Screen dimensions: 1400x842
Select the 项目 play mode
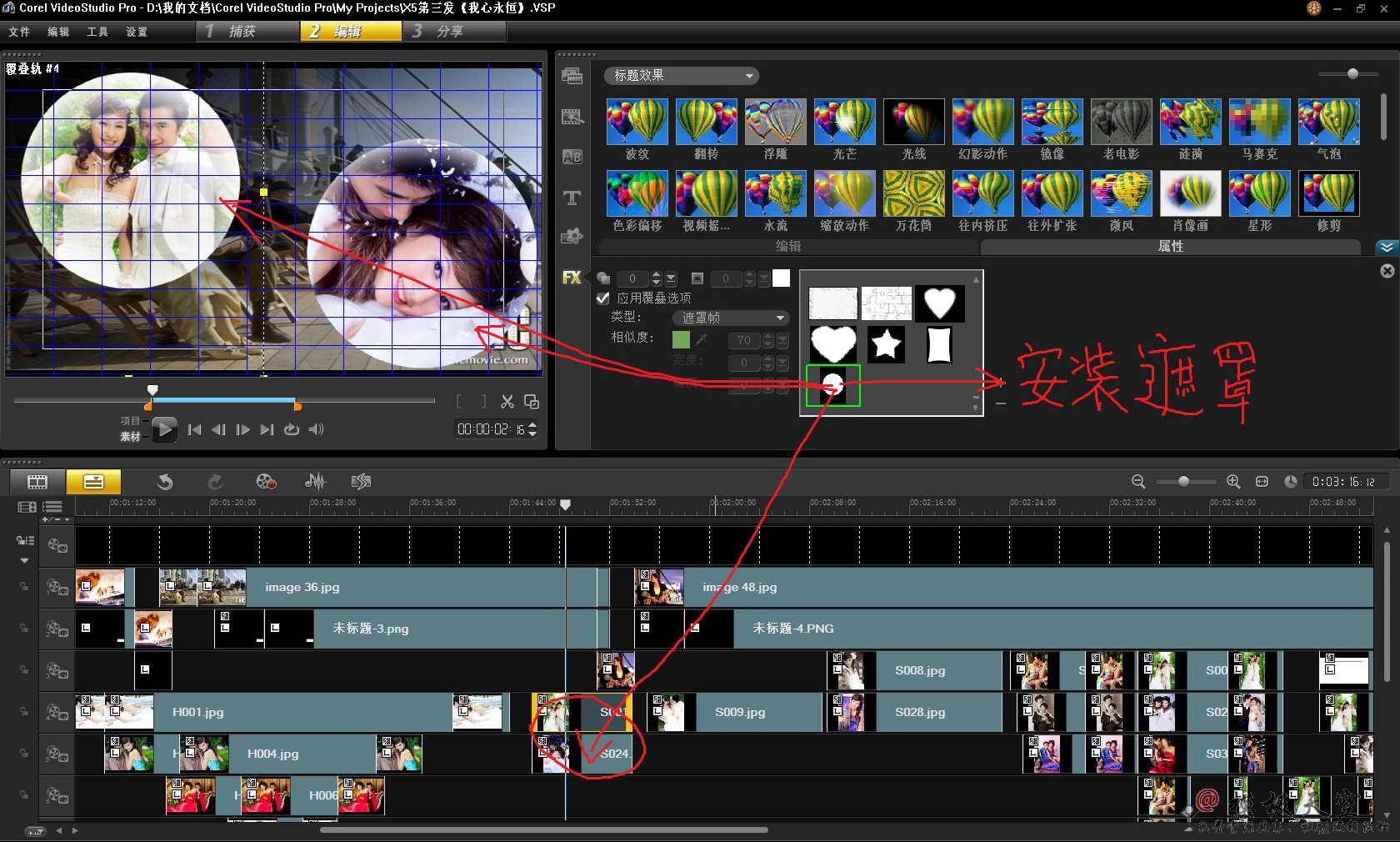pos(130,421)
